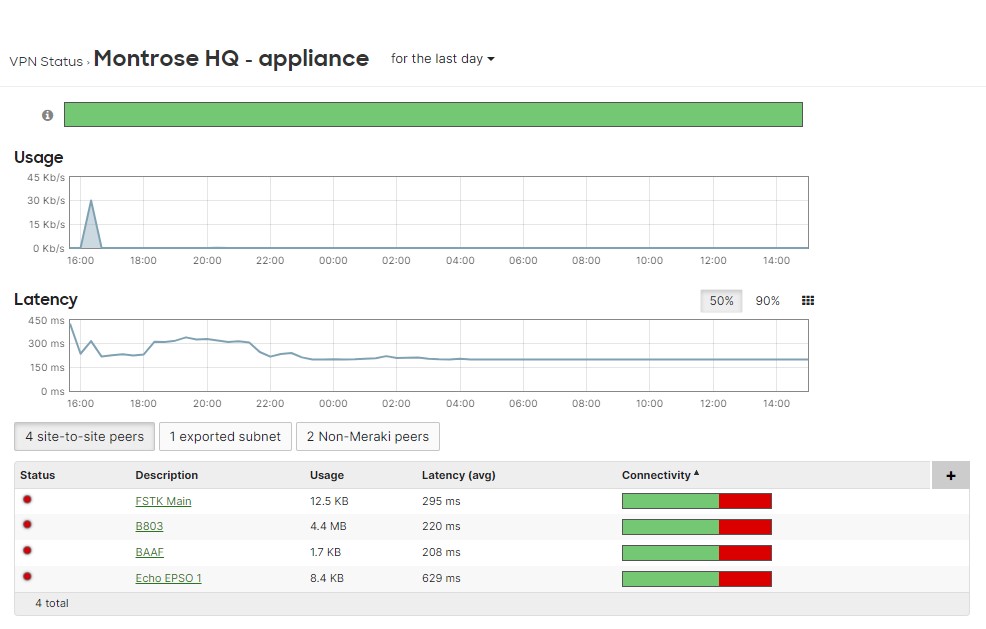Open the FSTK Main peer link
The height and width of the screenshot is (629, 986).
[x=163, y=501]
